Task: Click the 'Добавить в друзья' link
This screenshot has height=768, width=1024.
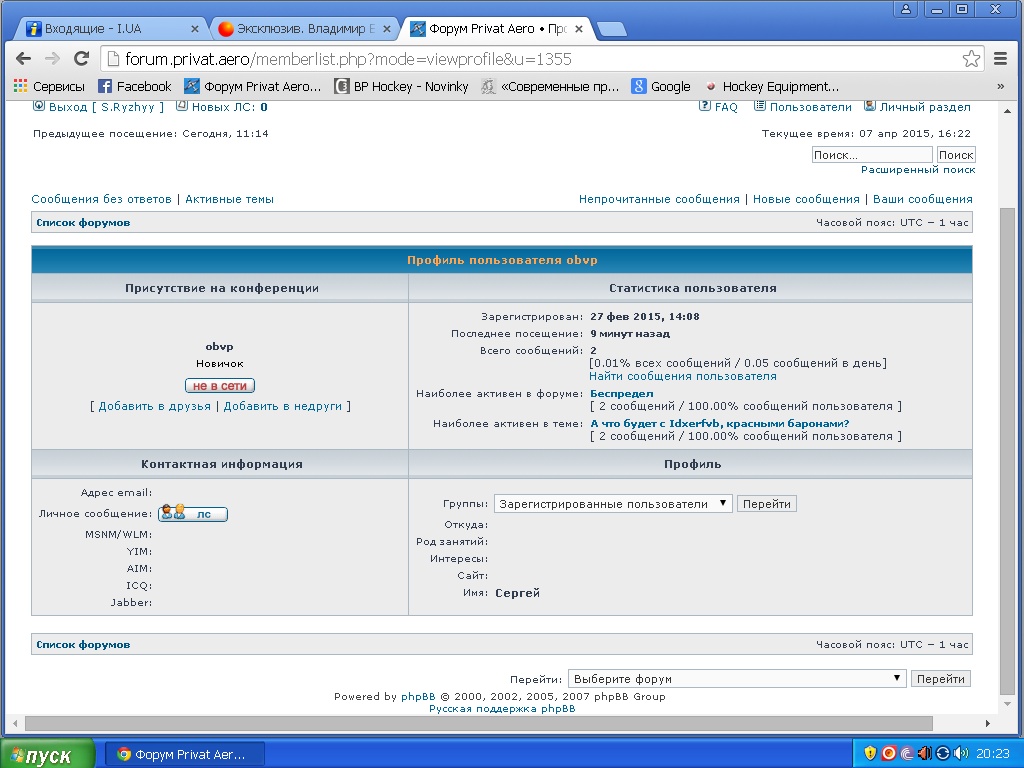Action: (154, 406)
